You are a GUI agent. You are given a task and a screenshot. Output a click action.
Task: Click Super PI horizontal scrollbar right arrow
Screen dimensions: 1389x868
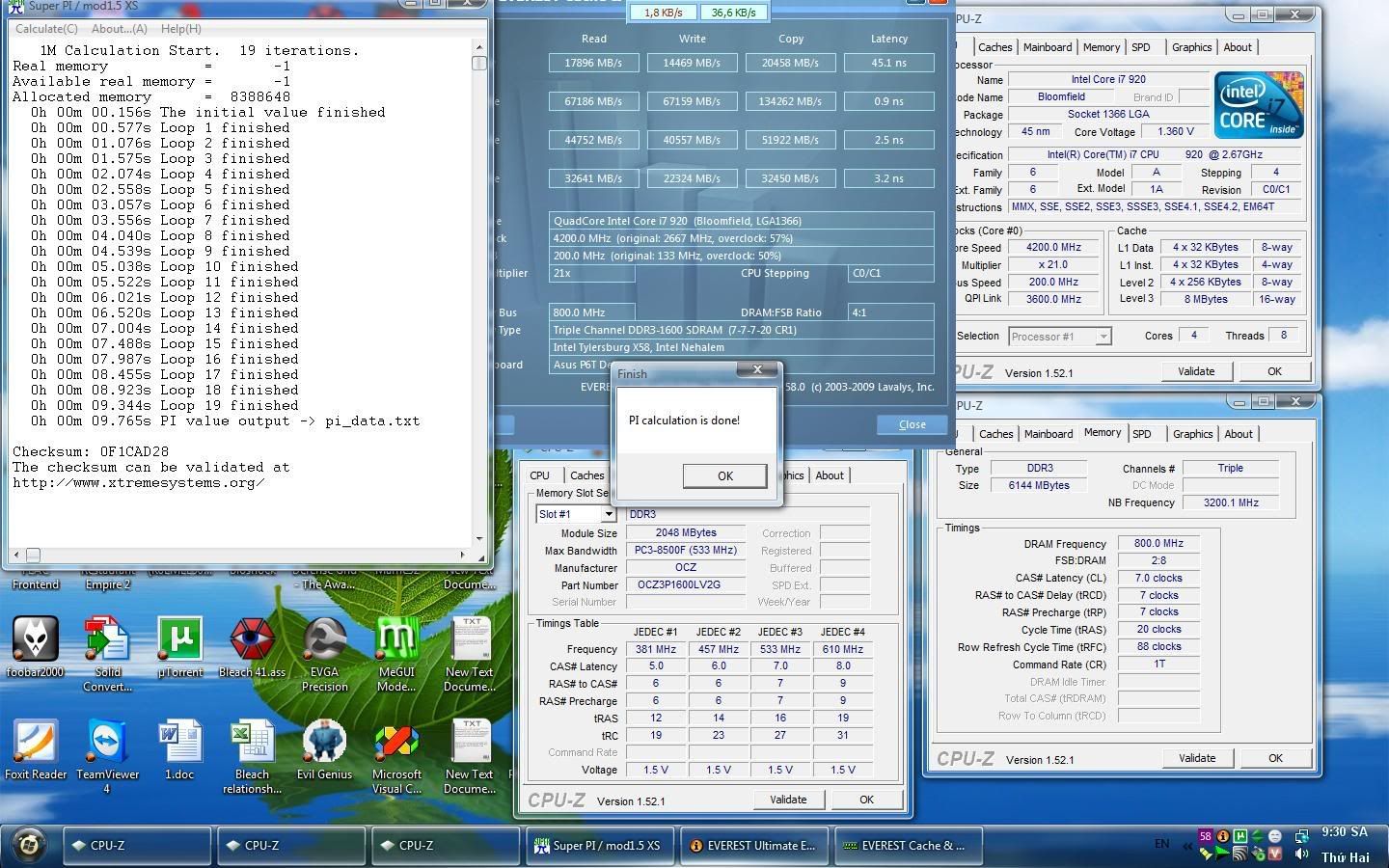pyautogui.click(x=463, y=556)
